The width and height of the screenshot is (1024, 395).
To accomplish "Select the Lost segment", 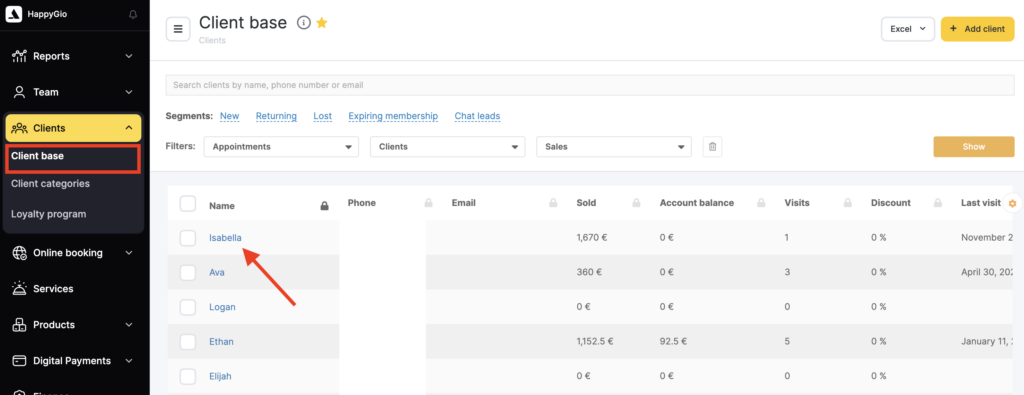I will coord(323,116).
